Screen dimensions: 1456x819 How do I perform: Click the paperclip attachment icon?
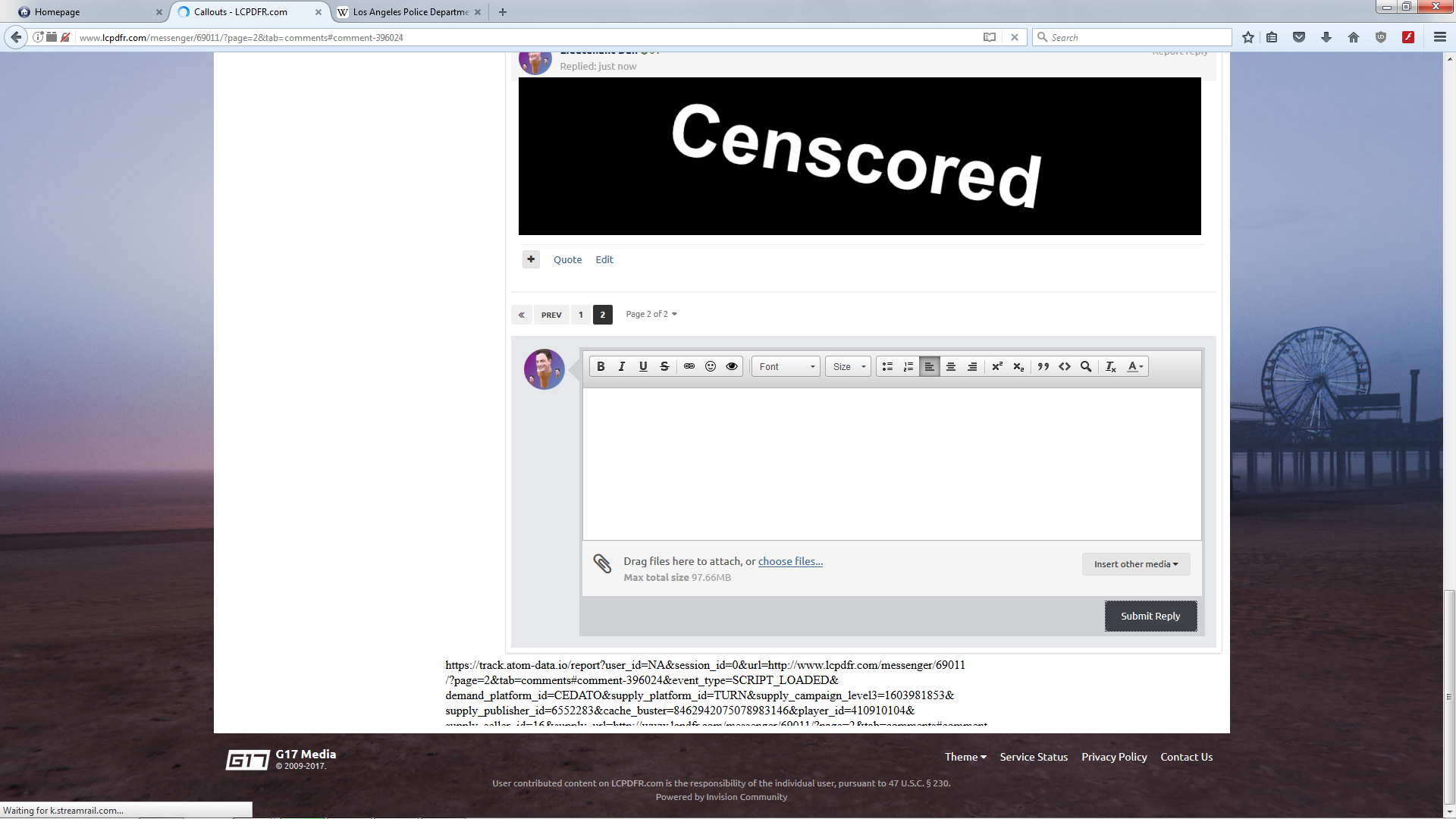602,563
